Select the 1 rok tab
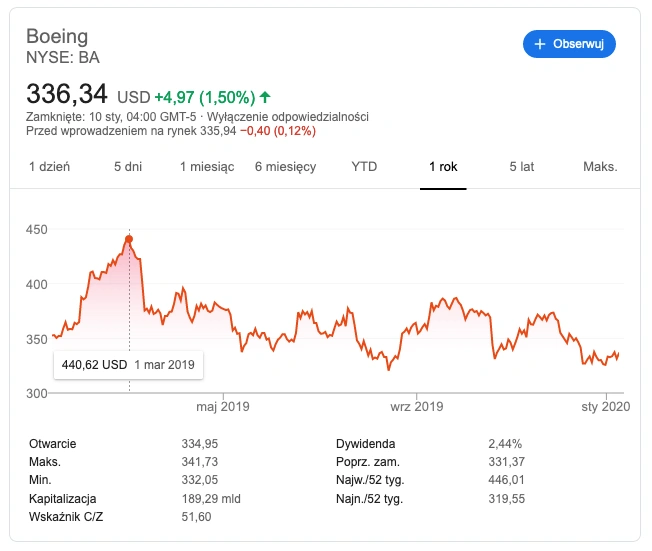The image size is (652, 551). point(443,167)
